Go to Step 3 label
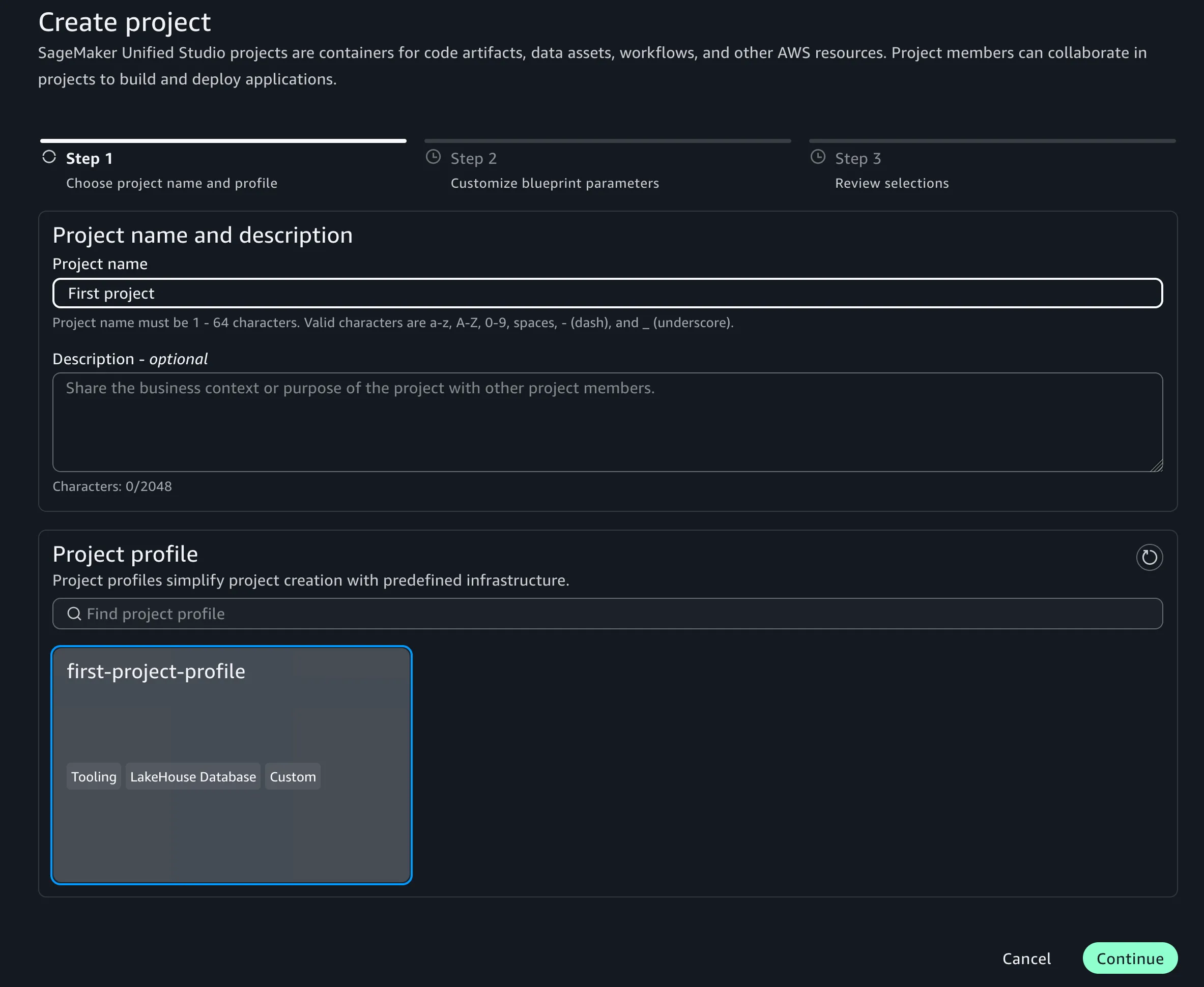The image size is (1204, 987). pos(857,159)
